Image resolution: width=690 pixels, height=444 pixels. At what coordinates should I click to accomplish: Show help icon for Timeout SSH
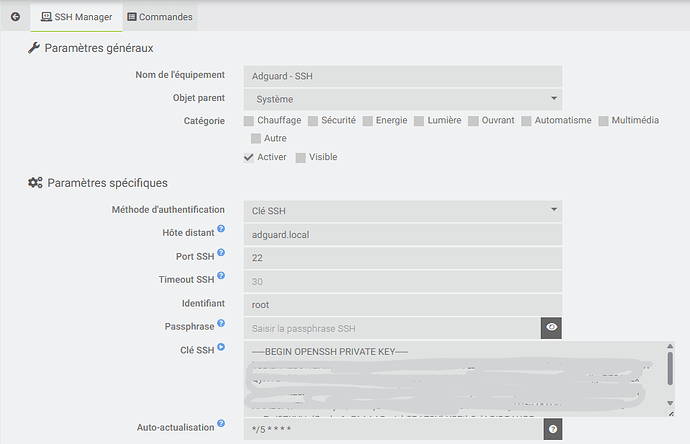(x=221, y=275)
